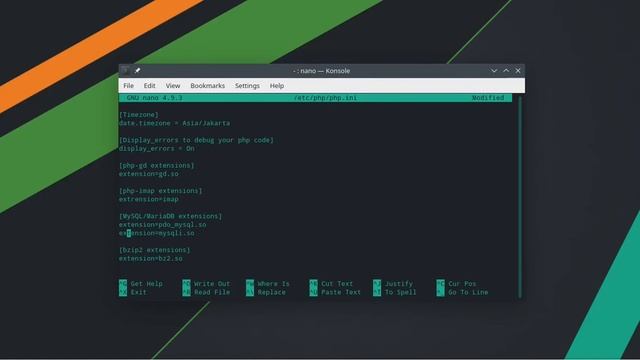Open the View menu

[173, 86]
